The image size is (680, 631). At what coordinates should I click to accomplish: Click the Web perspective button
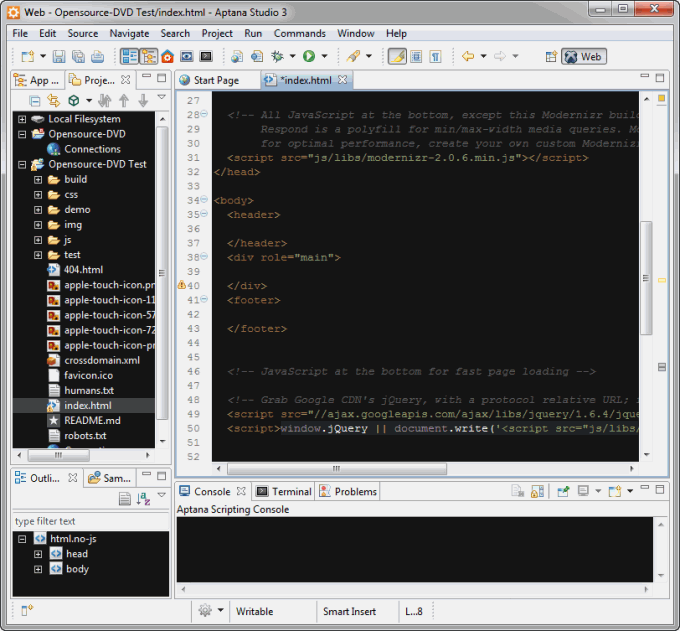coord(583,57)
